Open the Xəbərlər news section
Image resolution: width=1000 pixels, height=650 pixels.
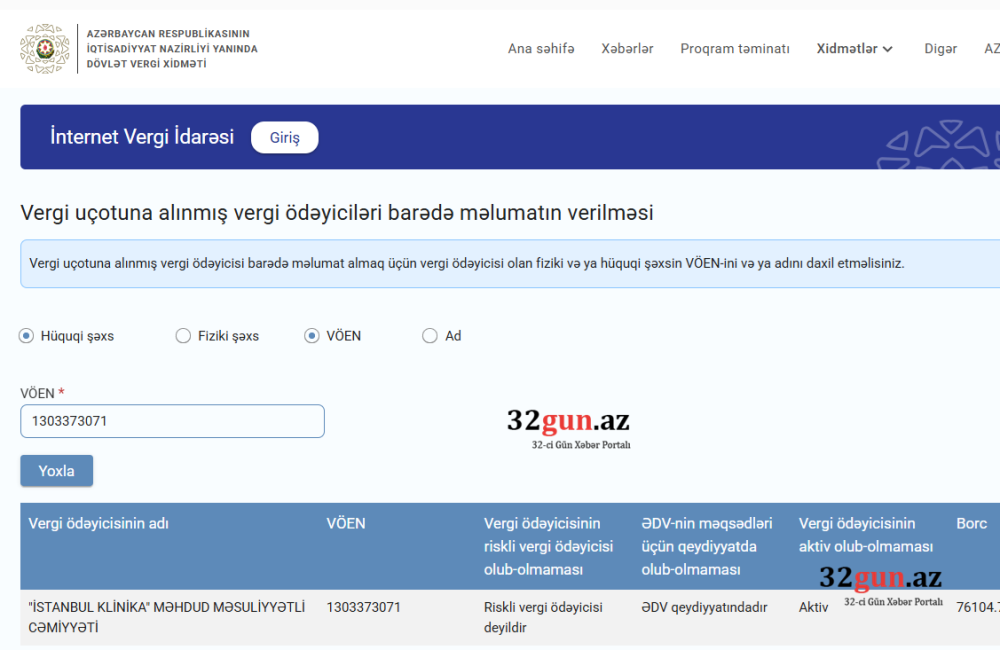click(627, 48)
